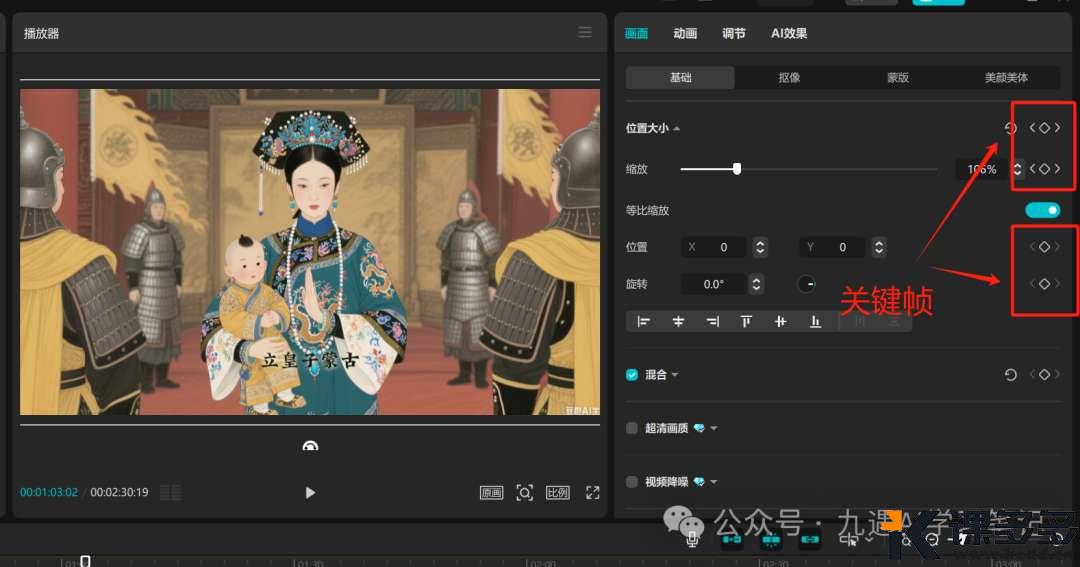Enable the 视频降噪 checkbox
Viewport: 1080px width, 567px height.
pyautogui.click(x=632, y=482)
